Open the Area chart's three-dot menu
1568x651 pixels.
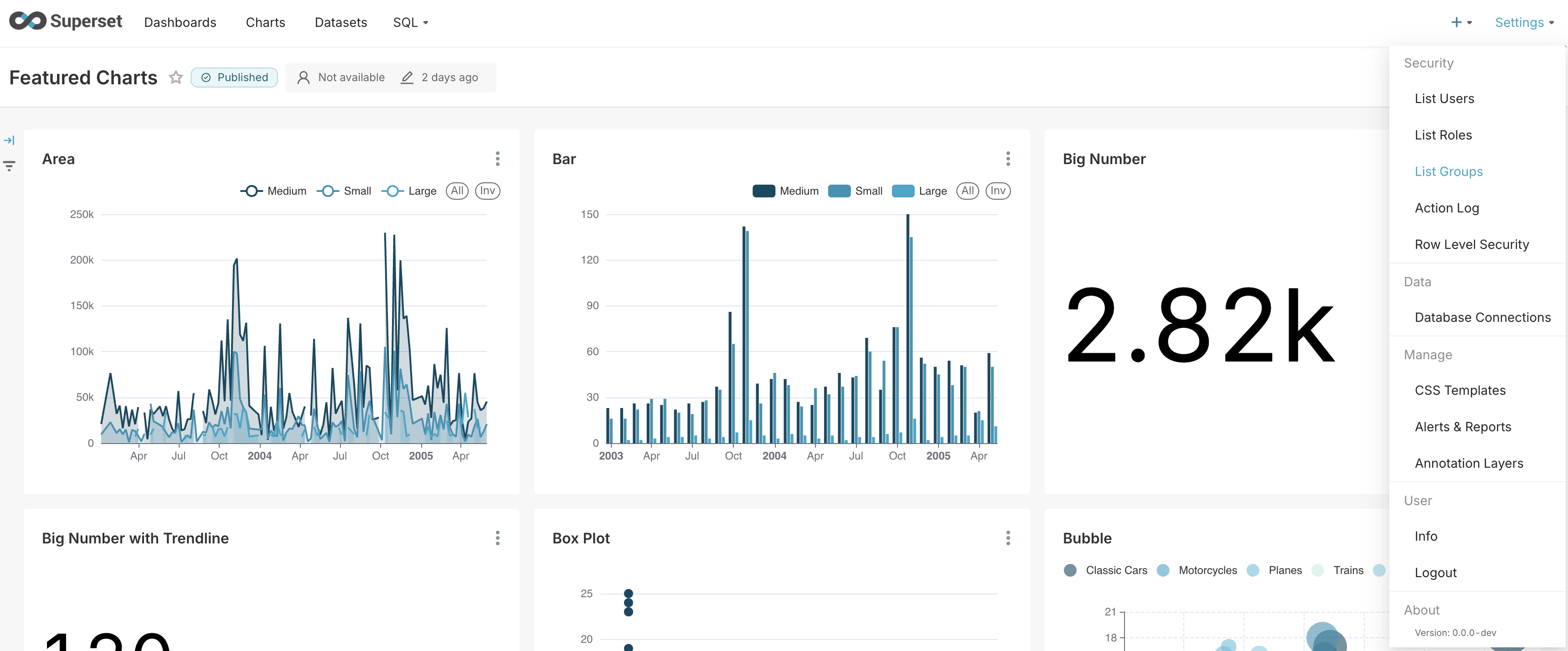[497, 159]
